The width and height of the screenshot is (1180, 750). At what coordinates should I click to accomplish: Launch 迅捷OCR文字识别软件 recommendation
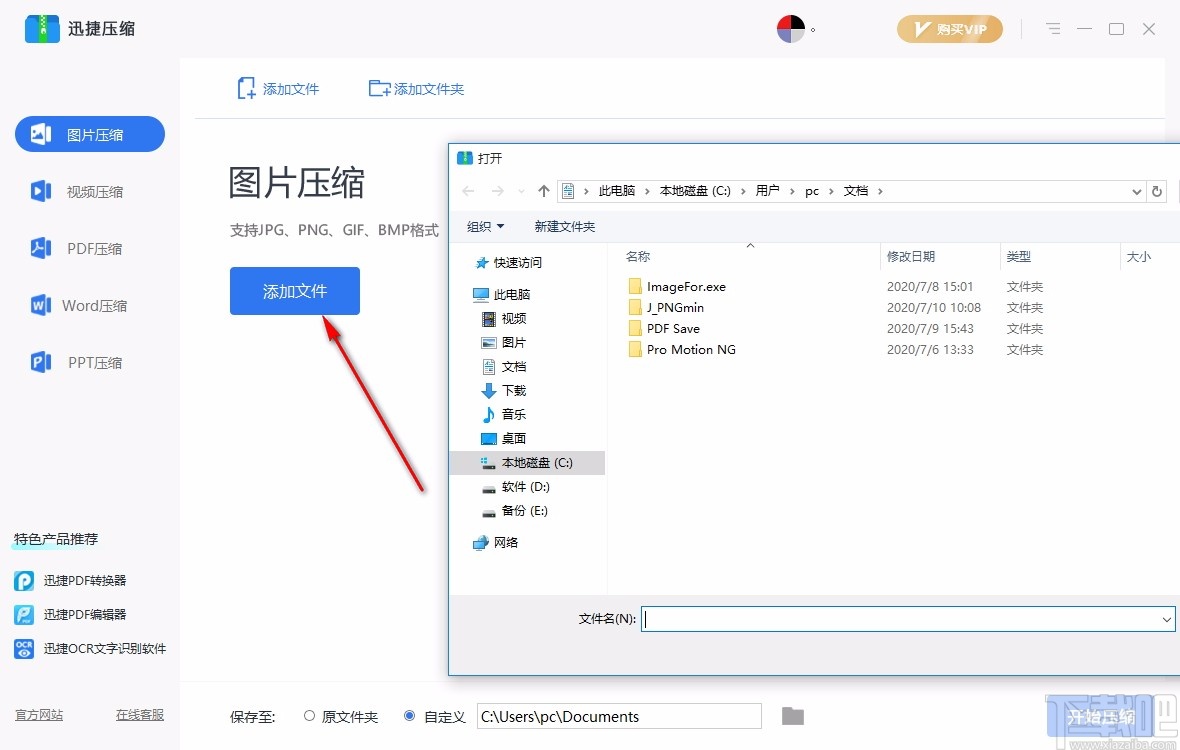(94, 648)
